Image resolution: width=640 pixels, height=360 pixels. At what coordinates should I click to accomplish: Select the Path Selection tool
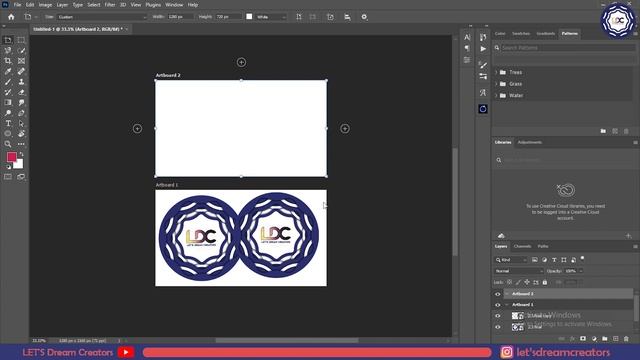click(21, 123)
